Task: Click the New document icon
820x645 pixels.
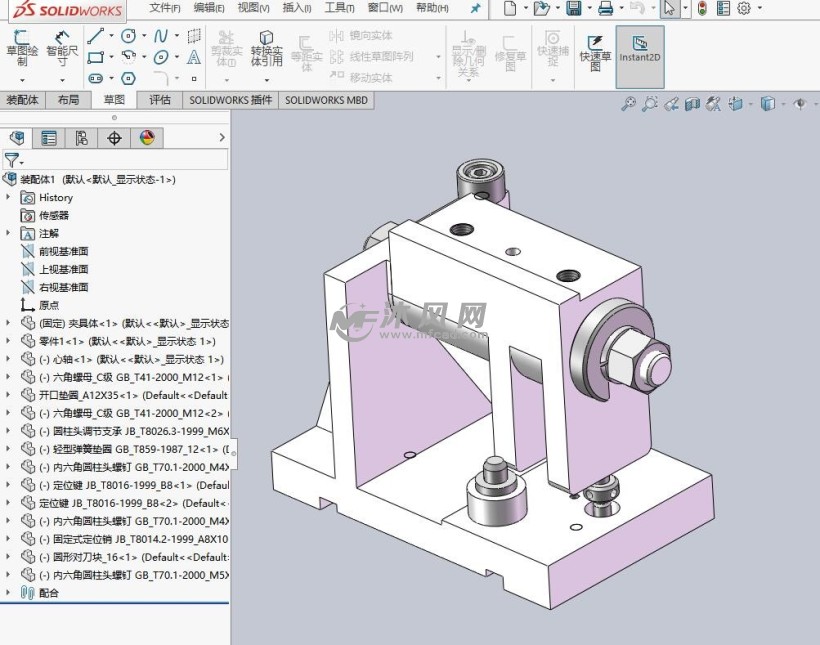Action: coord(510,8)
